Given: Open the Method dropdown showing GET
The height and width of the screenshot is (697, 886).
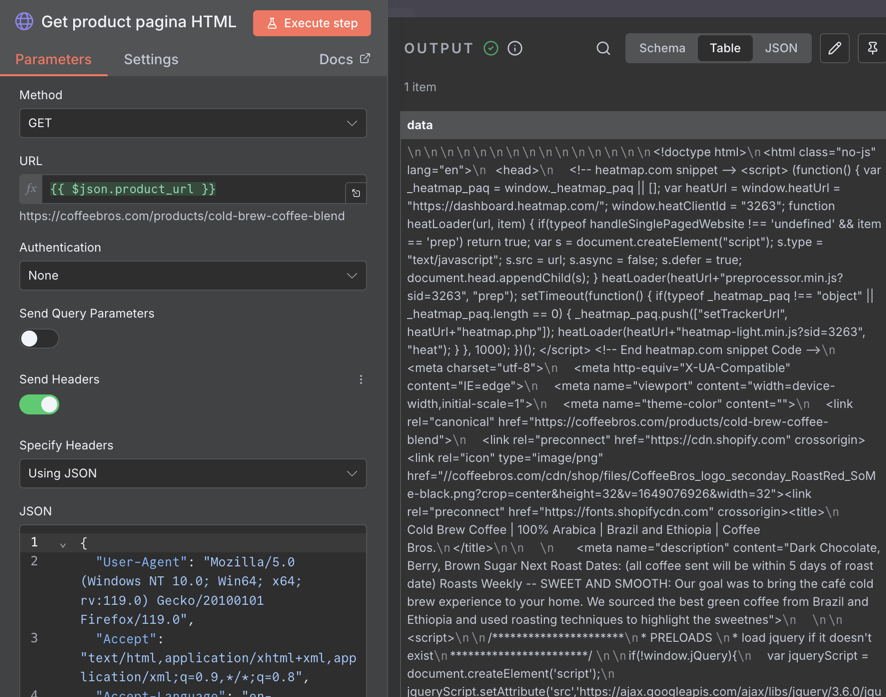Looking at the screenshot, I should tap(193, 123).
